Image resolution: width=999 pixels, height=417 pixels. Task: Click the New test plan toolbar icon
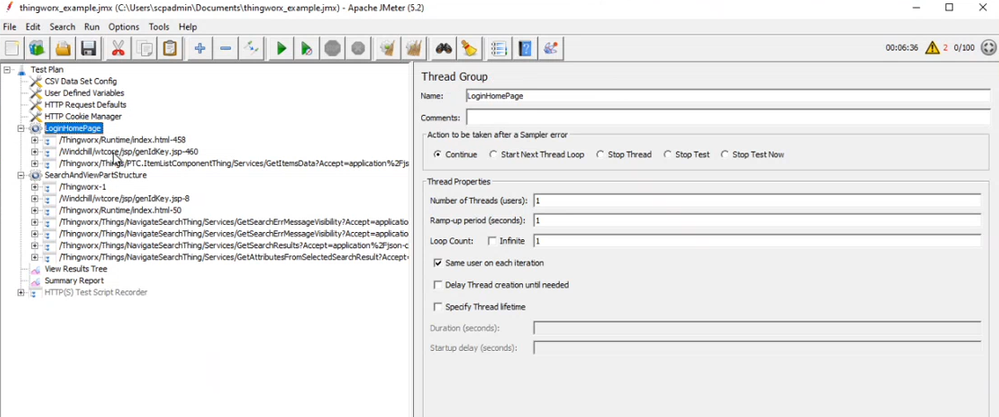click(12, 48)
